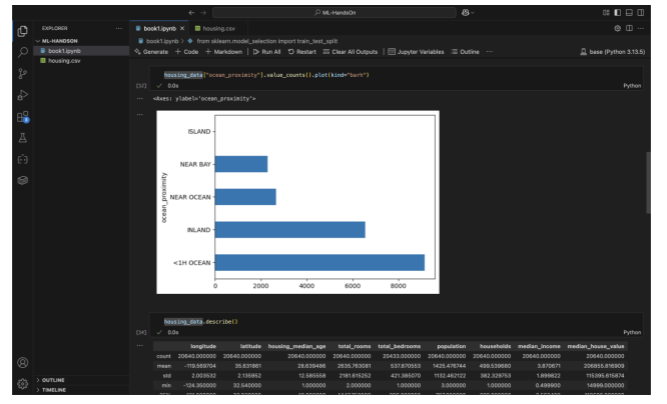Click the train_test_split breadcrumb item
The height and width of the screenshot is (404, 667).
[x=263, y=41]
